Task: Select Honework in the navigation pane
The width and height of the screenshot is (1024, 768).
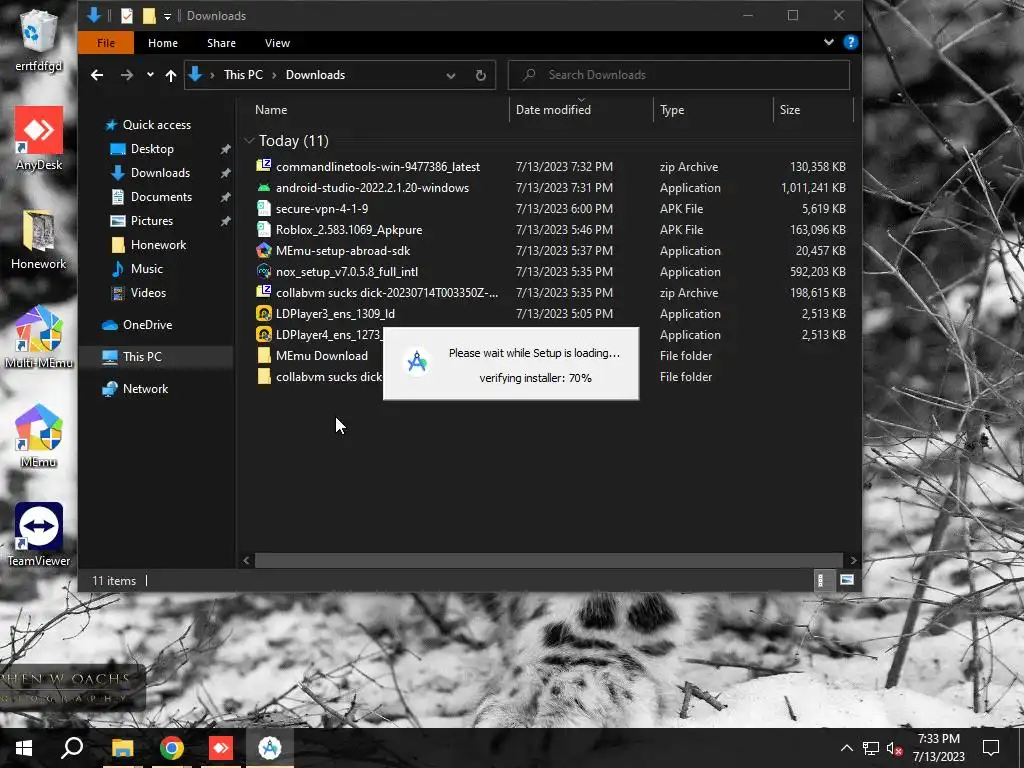Action: click(x=158, y=245)
